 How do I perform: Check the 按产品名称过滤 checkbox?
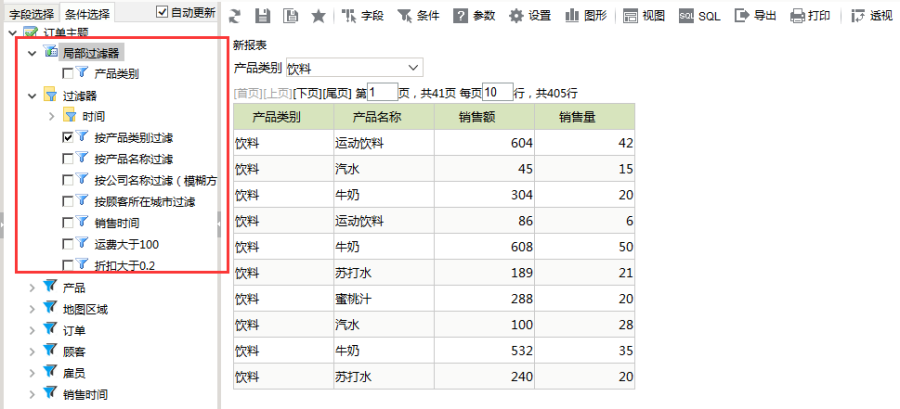(x=67, y=159)
